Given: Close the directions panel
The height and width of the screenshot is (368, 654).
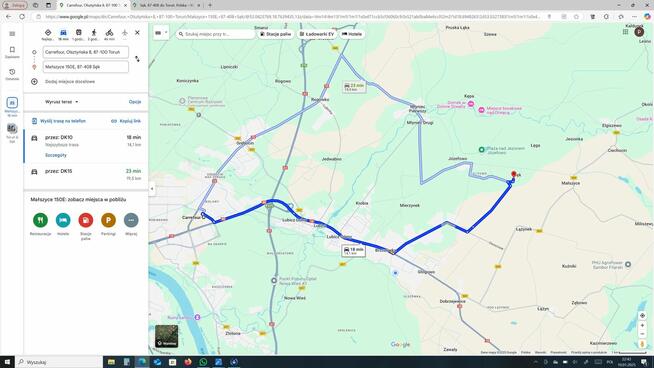Looking at the screenshot, I should coord(137,33).
